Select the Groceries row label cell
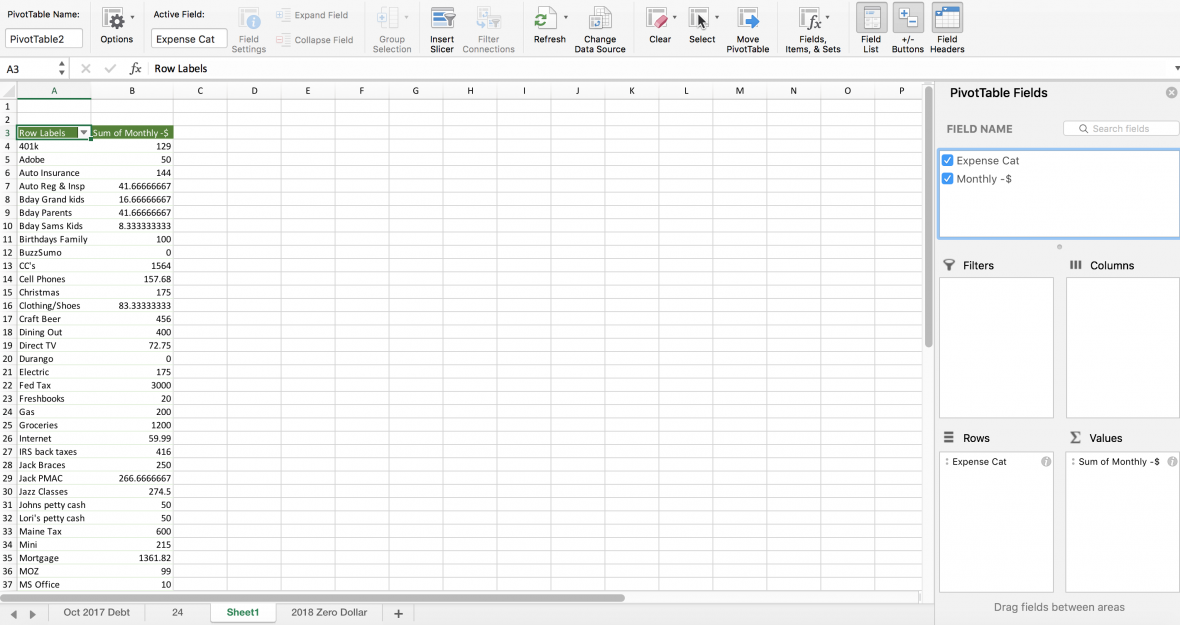The image size is (1180, 625). pyautogui.click(x=54, y=425)
